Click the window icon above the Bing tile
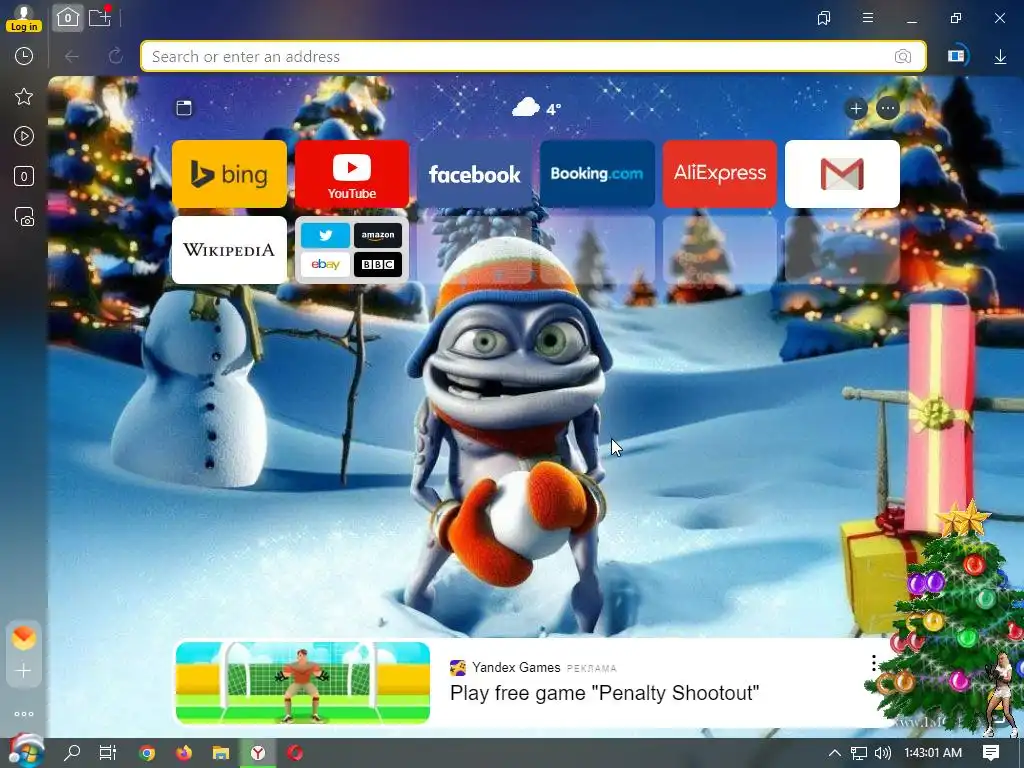Screen dimensions: 1024x768 184,108
